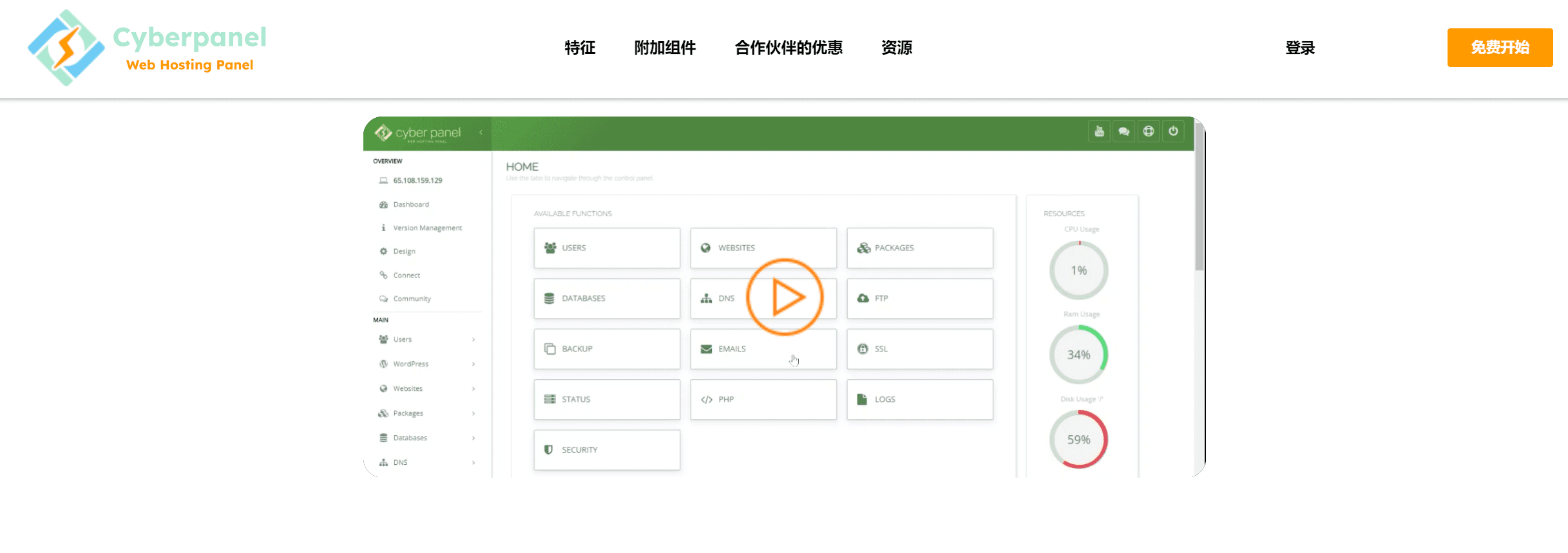Click the lifebuoy support icon in header
This screenshot has width=1568, height=553.
pyautogui.click(x=1148, y=131)
